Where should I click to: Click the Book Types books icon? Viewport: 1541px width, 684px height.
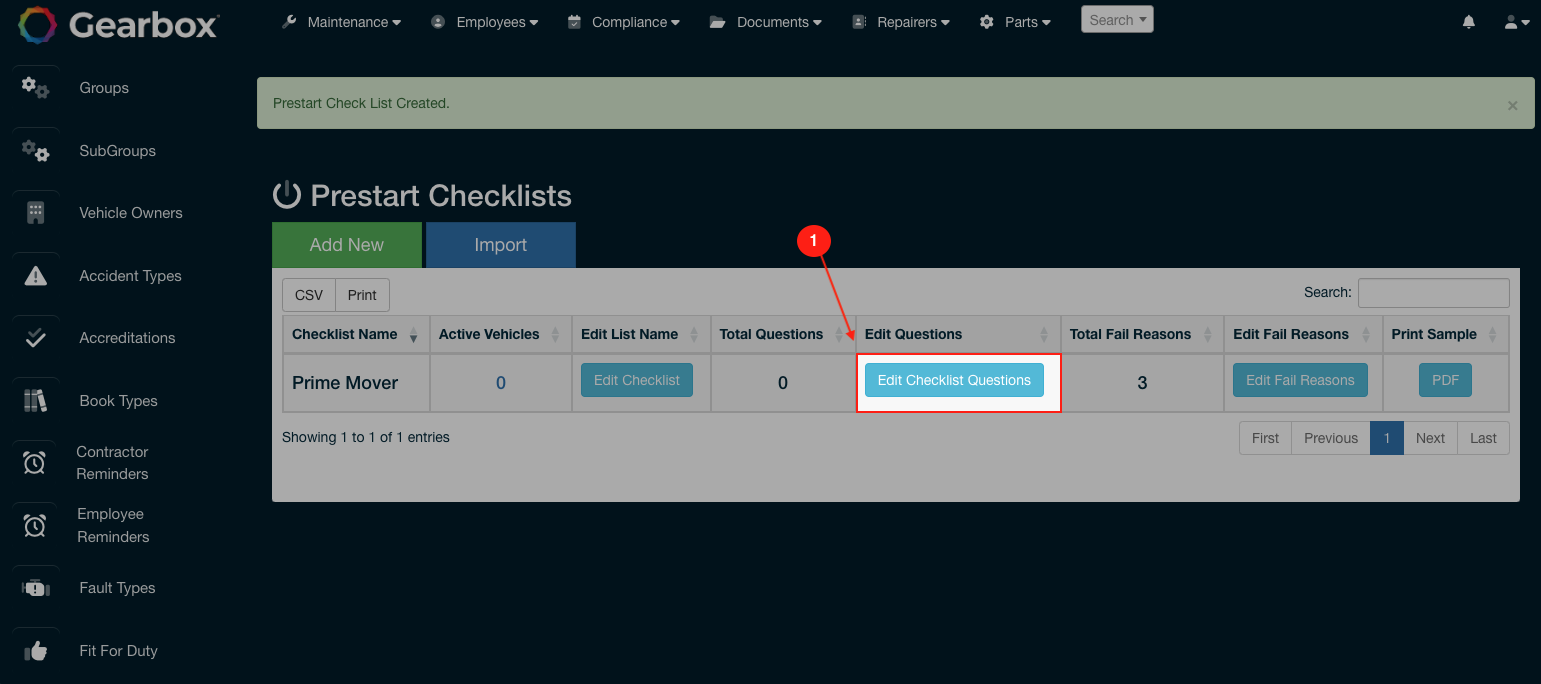tap(35, 401)
